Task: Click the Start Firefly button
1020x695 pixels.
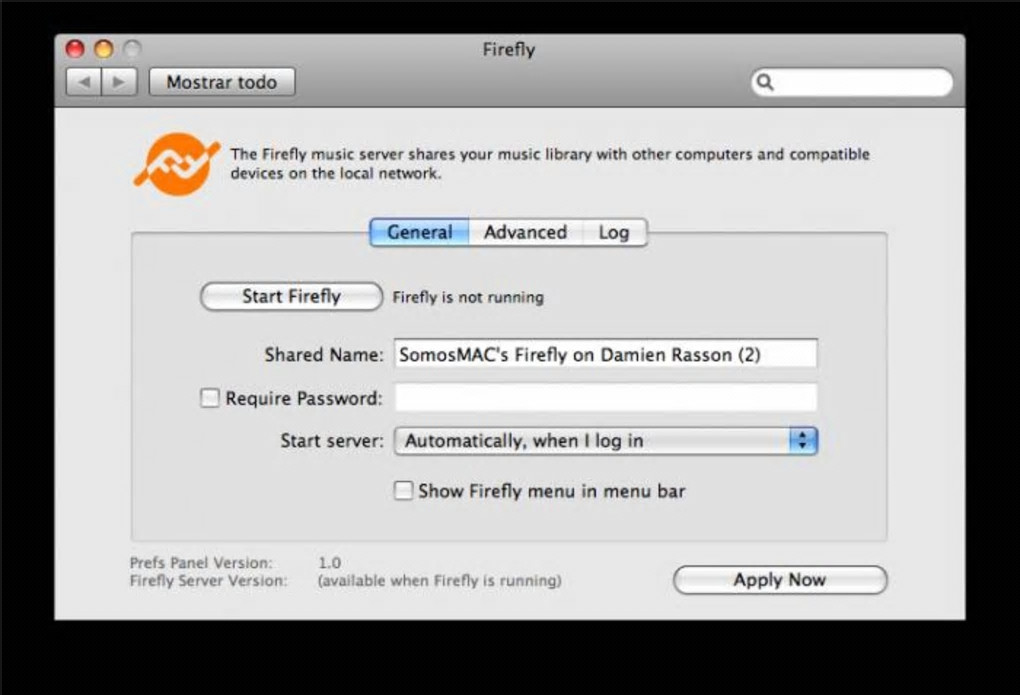Action: [x=291, y=297]
